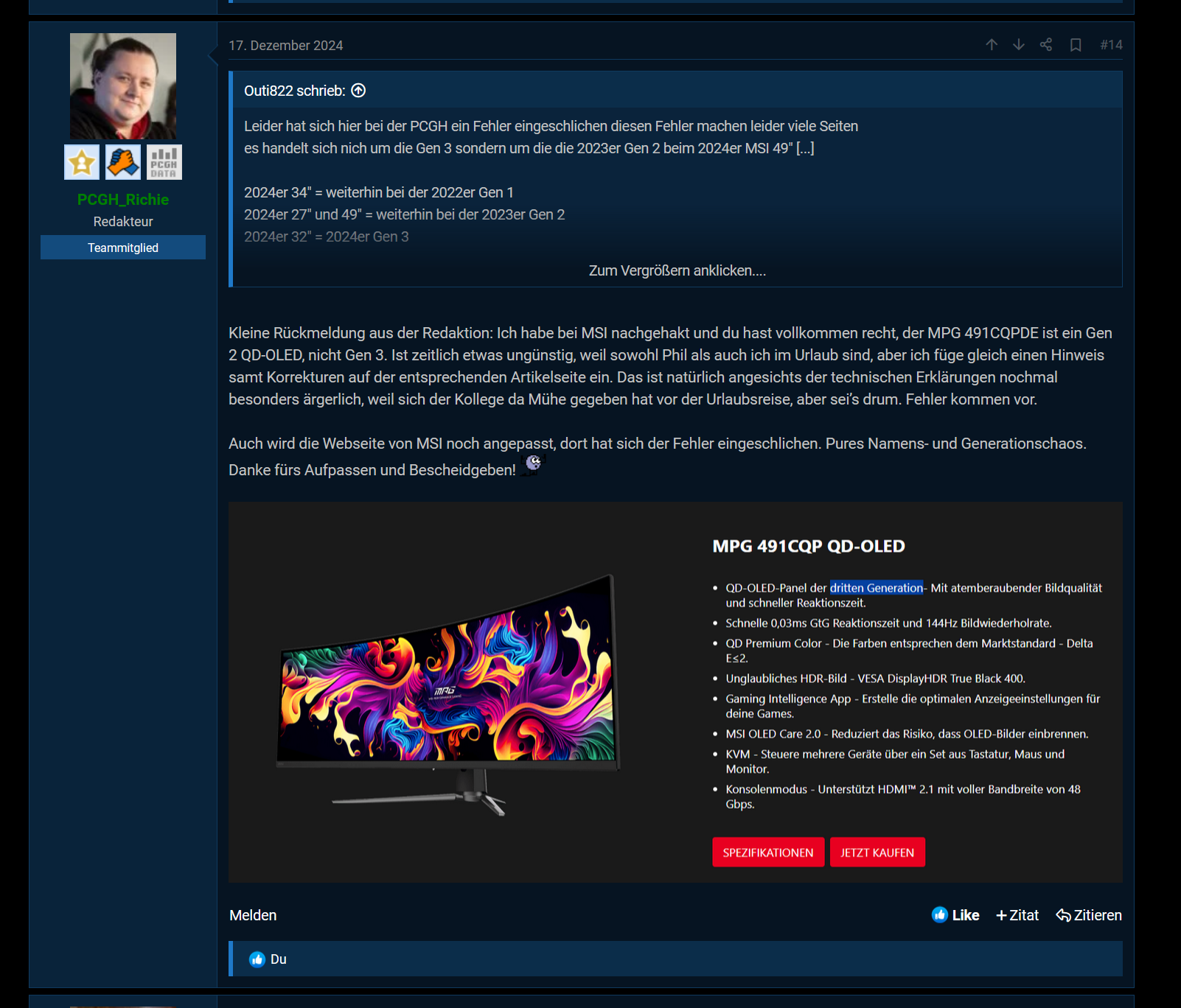1181x1008 pixels.
Task: Click the smiley emoji in the post text
Action: [x=532, y=466]
